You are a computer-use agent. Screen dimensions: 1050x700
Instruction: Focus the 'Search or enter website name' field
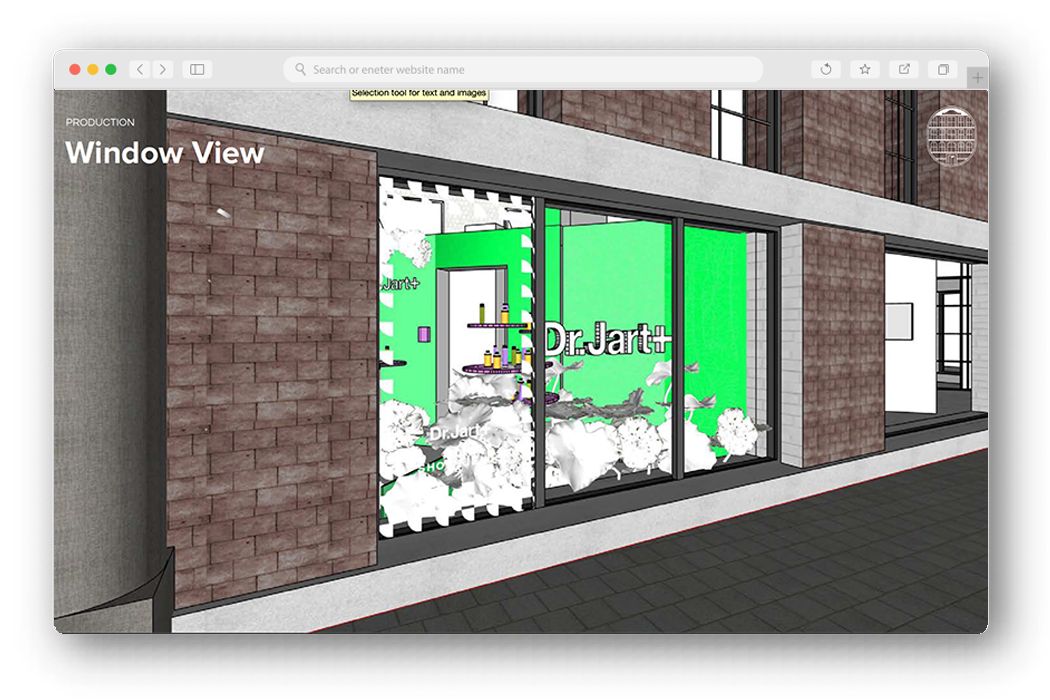pos(523,70)
